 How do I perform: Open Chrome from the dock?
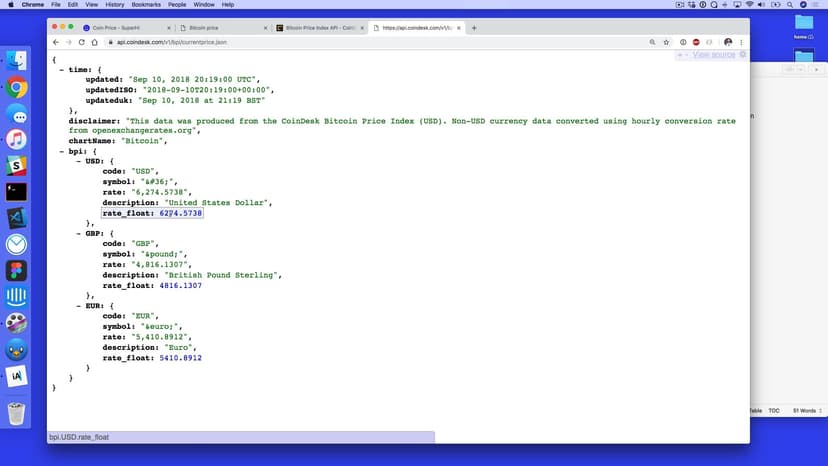17,88
